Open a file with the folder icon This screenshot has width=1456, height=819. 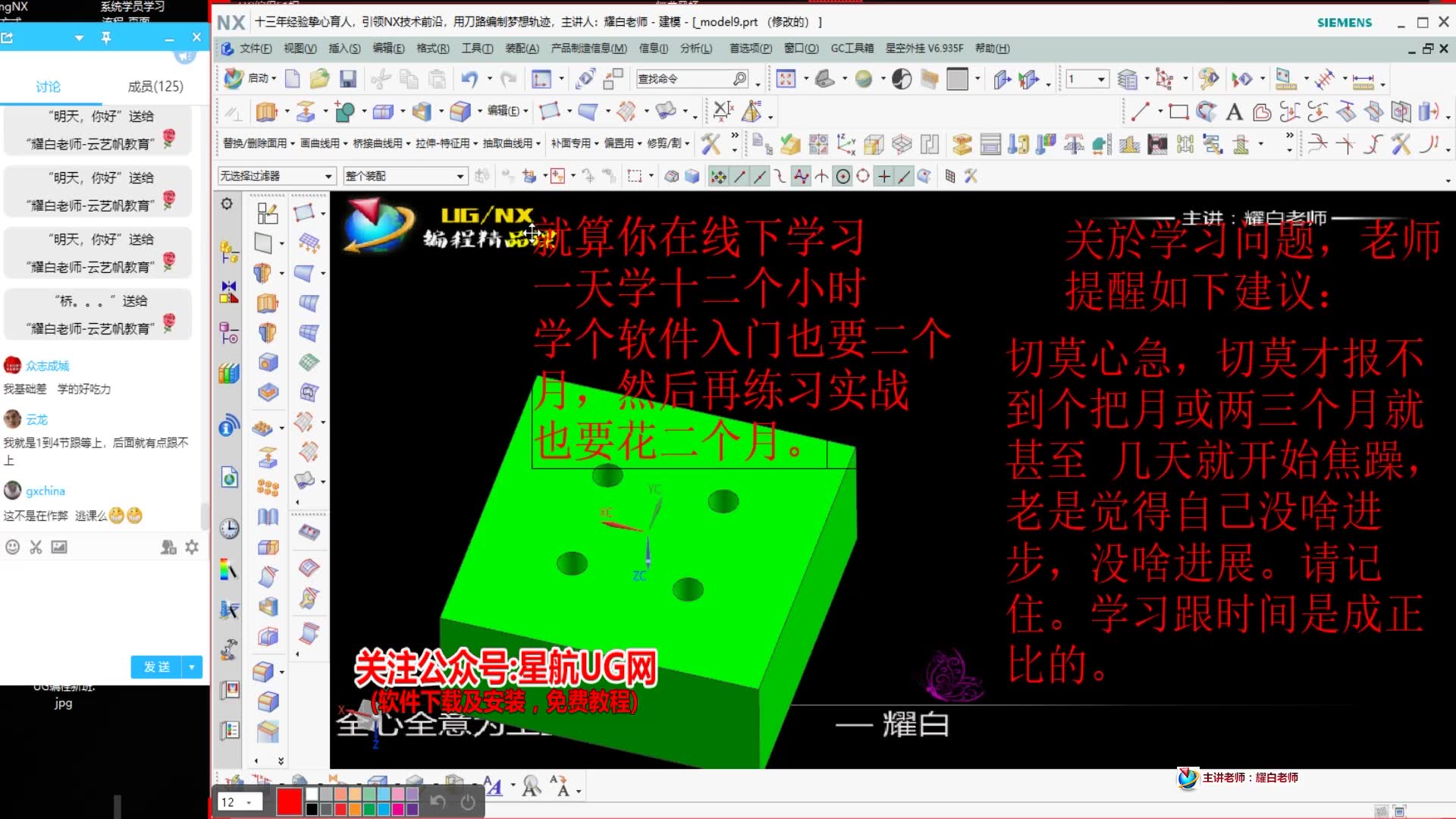(x=319, y=79)
